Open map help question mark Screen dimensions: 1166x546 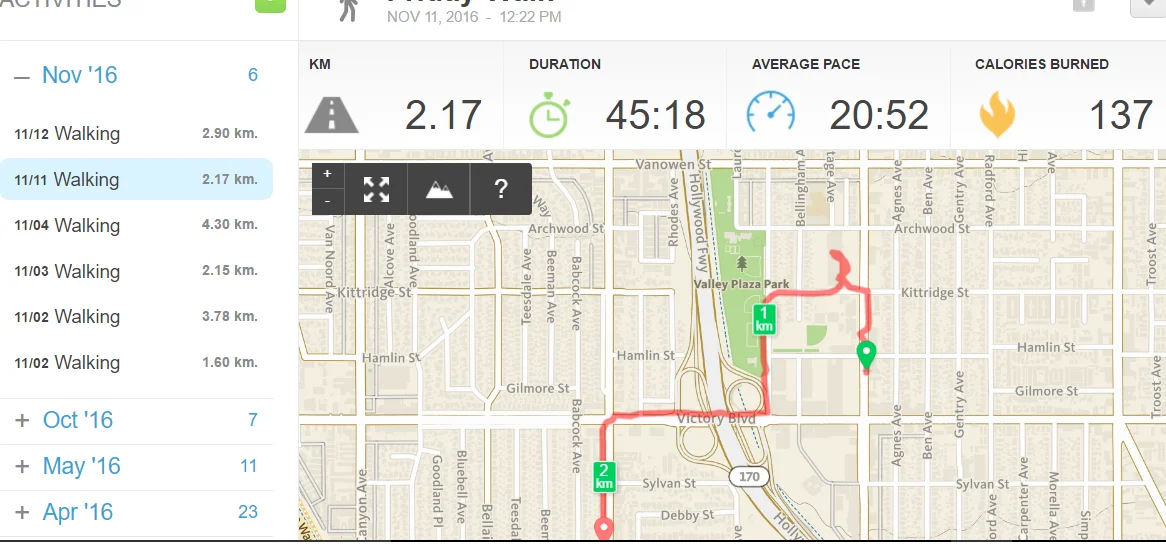click(x=501, y=189)
